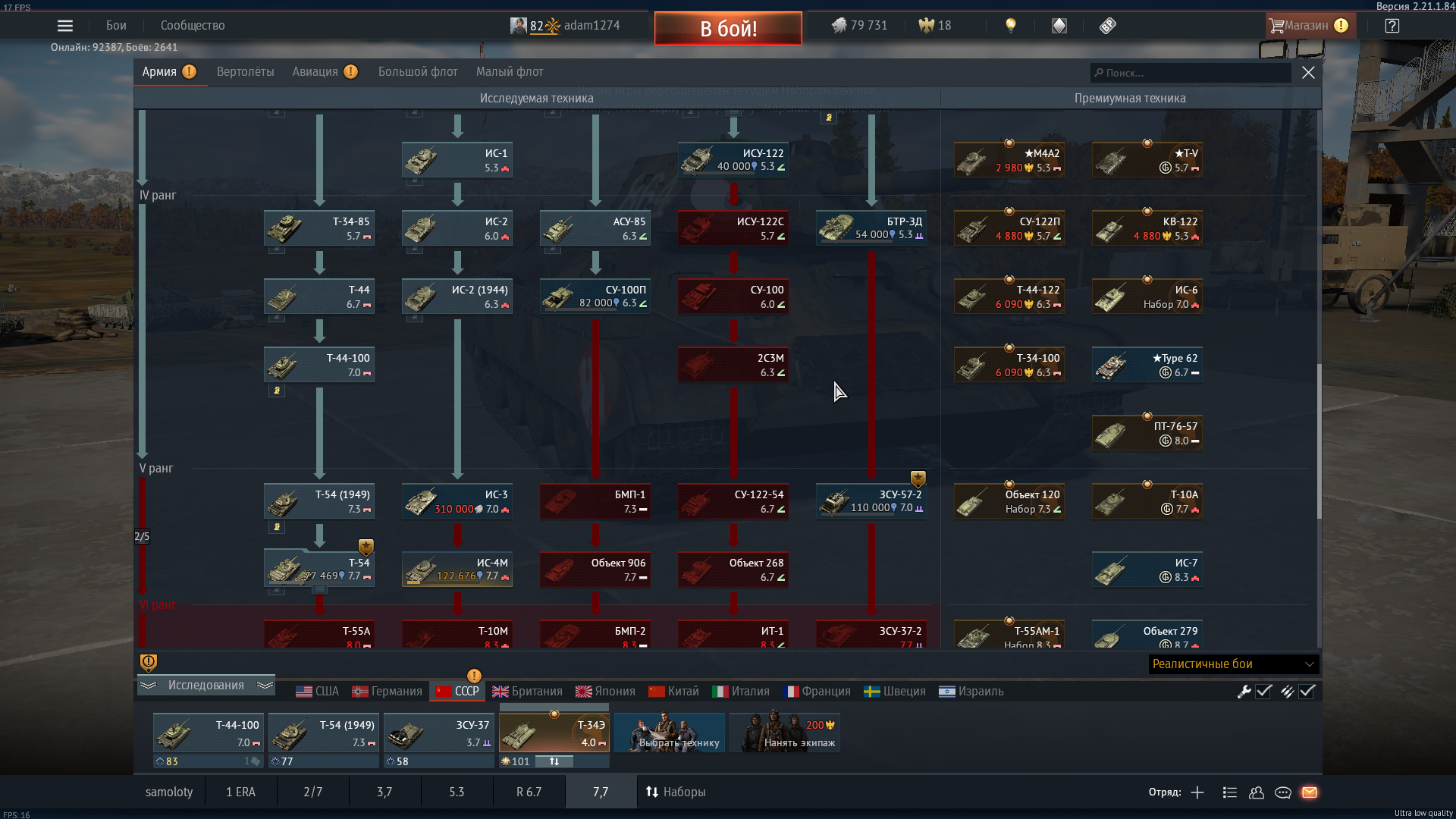Switch to Армия tab
Screen dimensions: 1456x819
pyautogui.click(x=169, y=71)
